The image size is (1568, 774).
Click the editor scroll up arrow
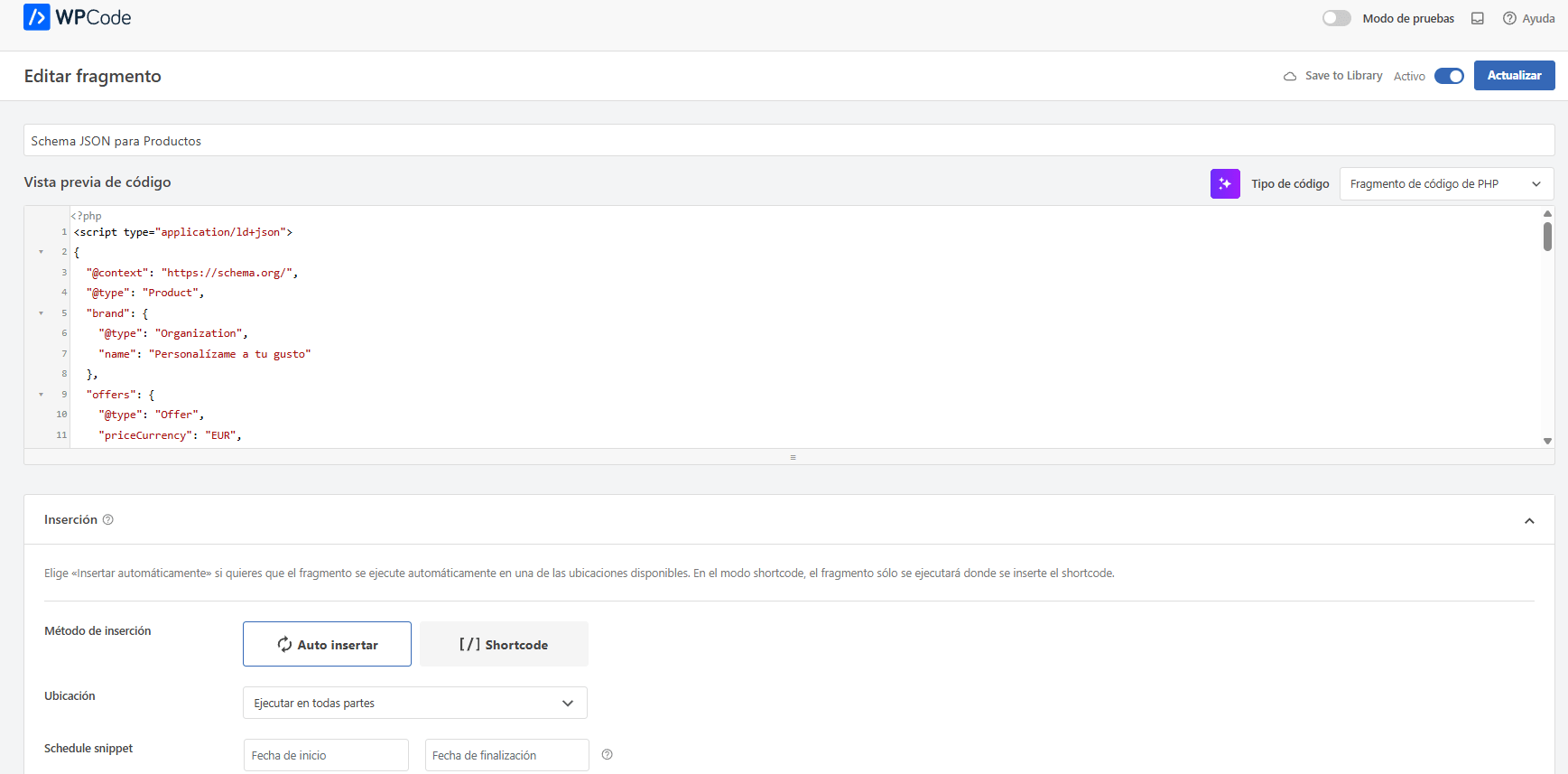point(1547,213)
